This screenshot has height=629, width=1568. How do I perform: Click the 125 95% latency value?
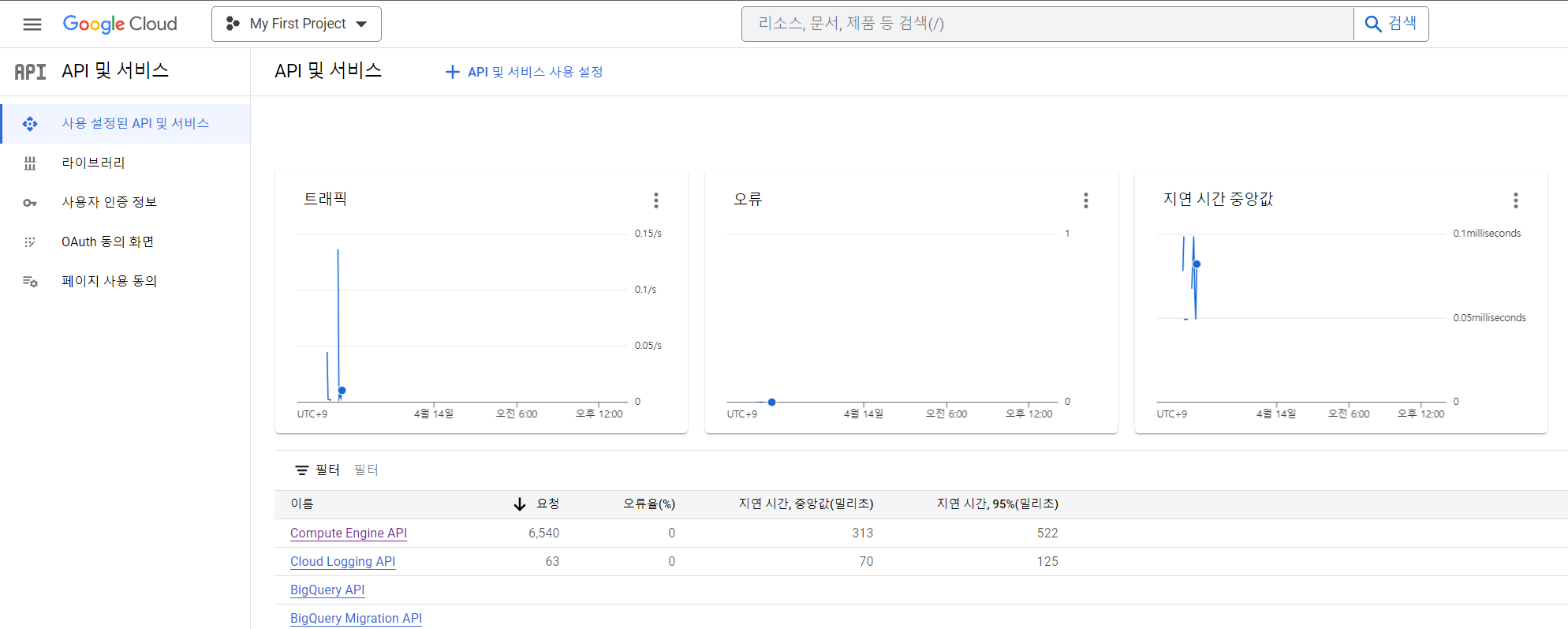tap(1047, 562)
